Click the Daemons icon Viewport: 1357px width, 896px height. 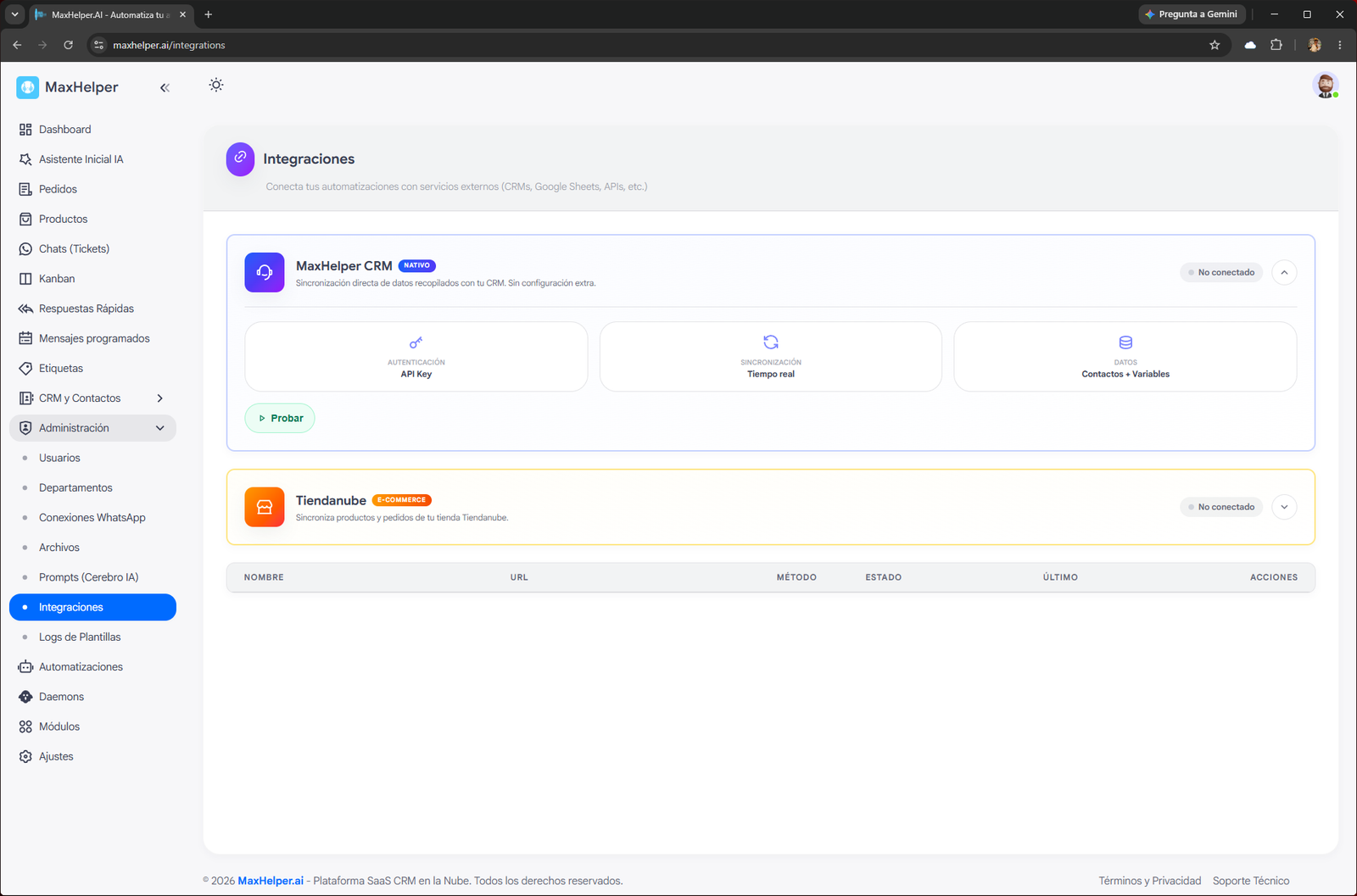point(25,697)
